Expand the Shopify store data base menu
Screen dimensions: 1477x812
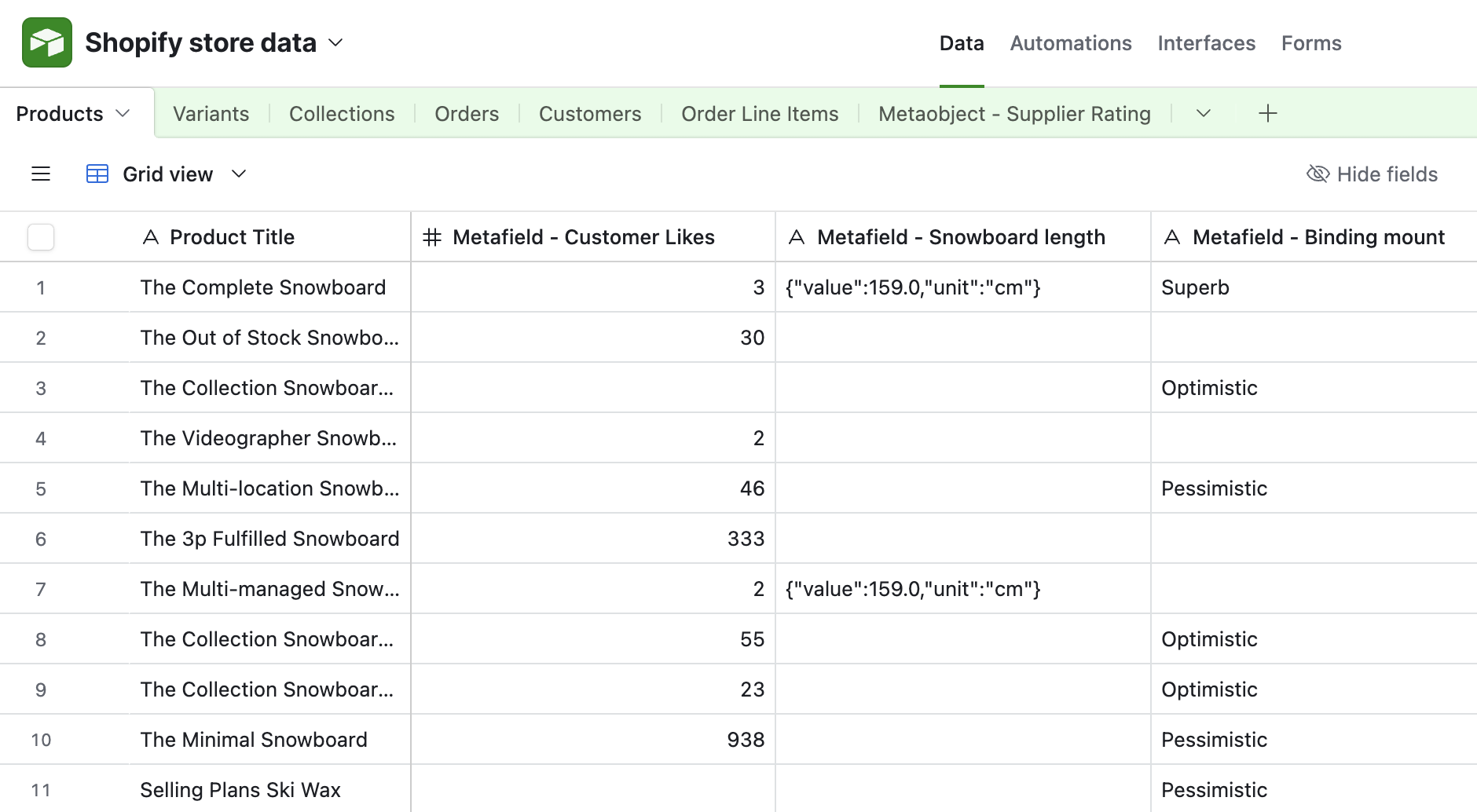(335, 42)
